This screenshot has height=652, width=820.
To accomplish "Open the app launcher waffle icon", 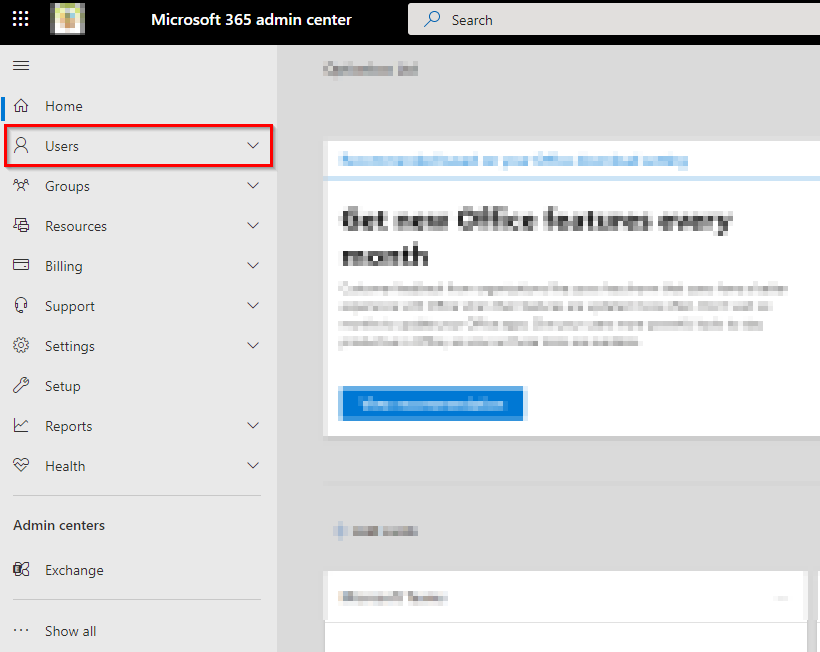I will (x=20, y=19).
